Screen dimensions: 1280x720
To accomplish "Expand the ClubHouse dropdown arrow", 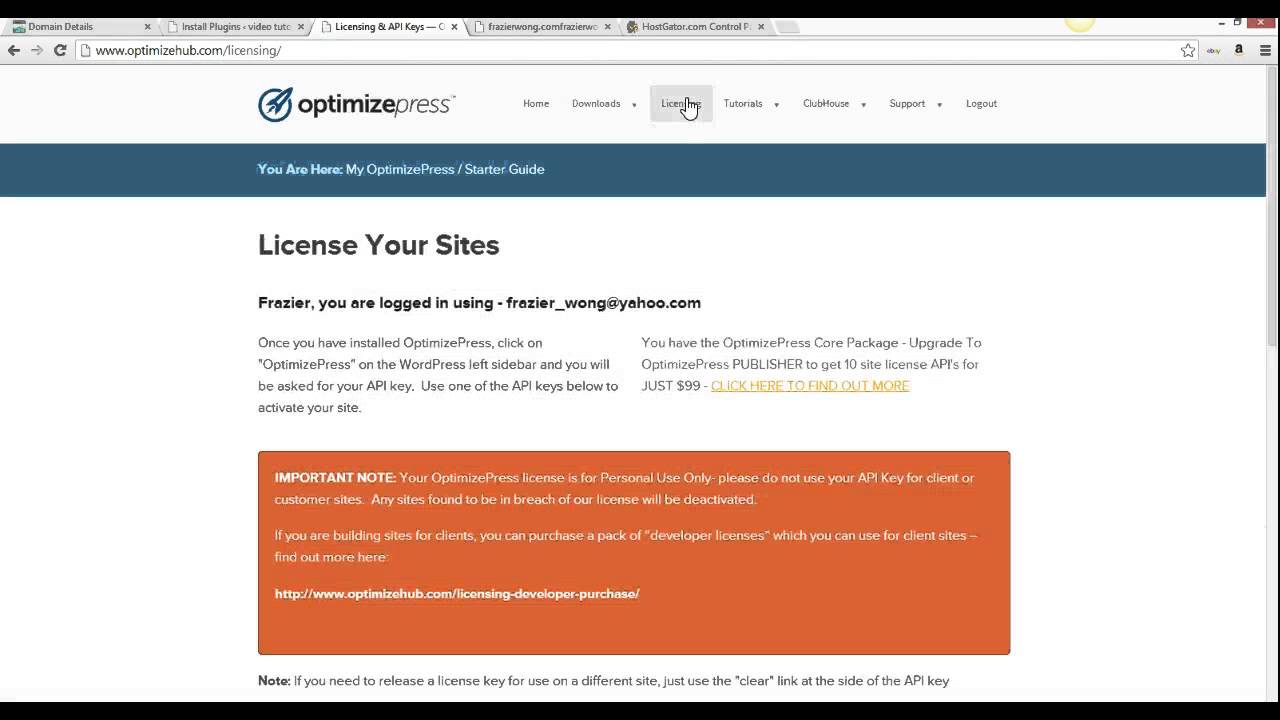I will point(863,105).
